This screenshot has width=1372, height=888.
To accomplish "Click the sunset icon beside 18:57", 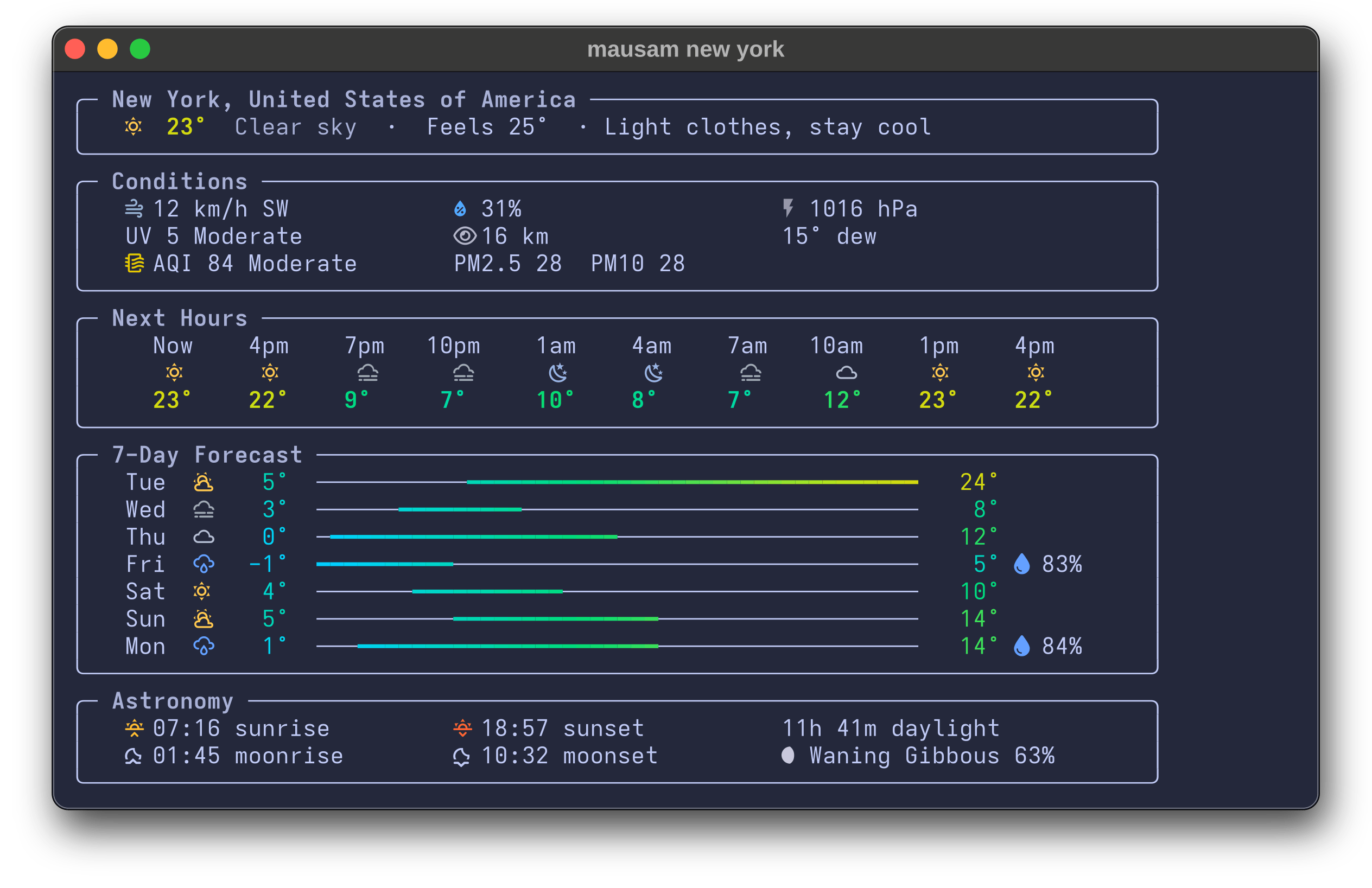I will click(462, 729).
